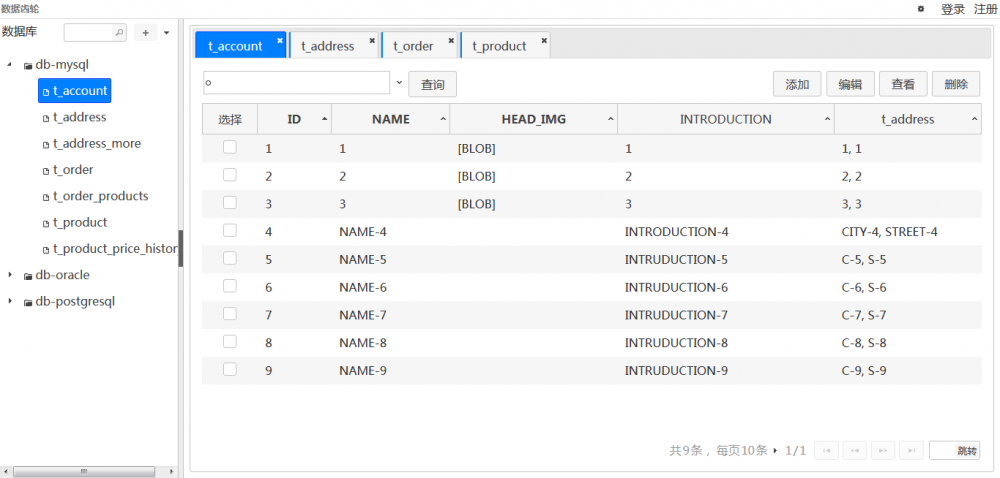Go to the last page with pagination icon
1000x478 pixels.
[910, 451]
